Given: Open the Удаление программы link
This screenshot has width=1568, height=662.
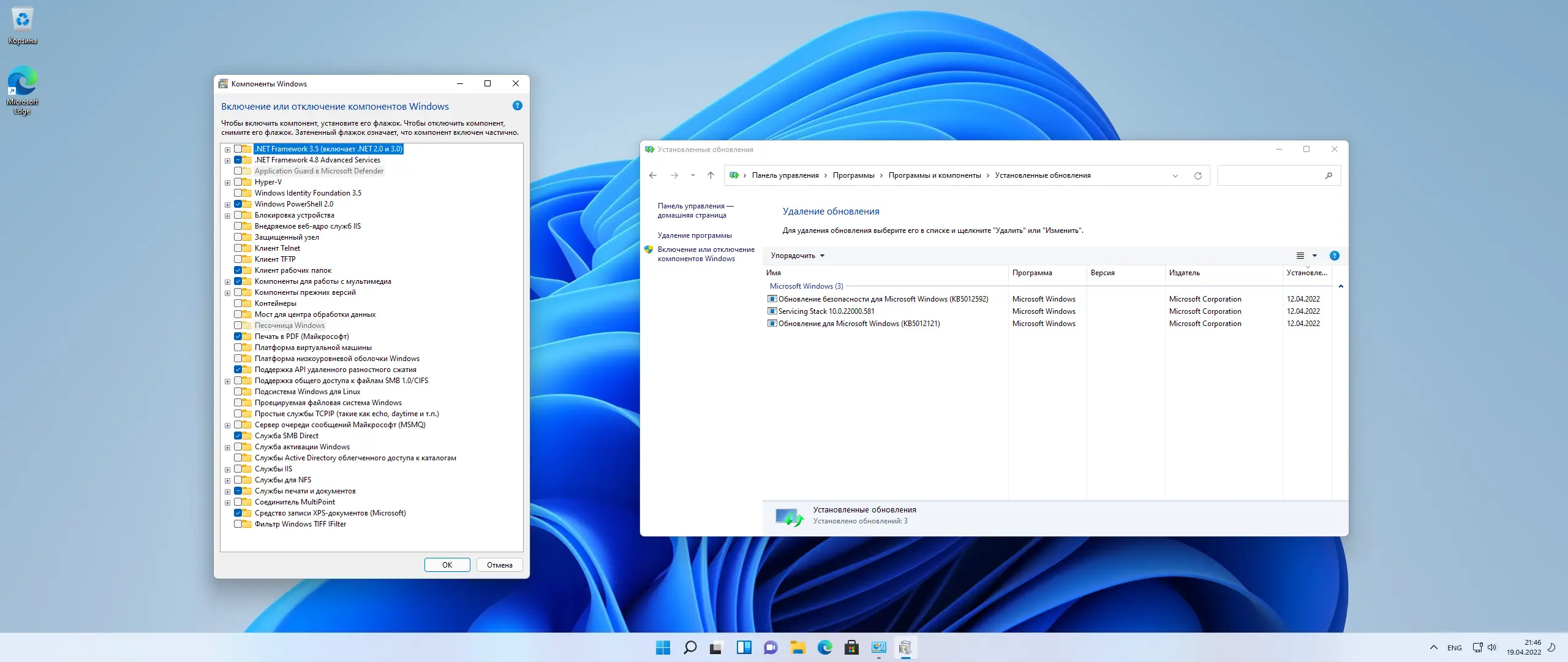Looking at the screenshot, I should click(694, 235).
